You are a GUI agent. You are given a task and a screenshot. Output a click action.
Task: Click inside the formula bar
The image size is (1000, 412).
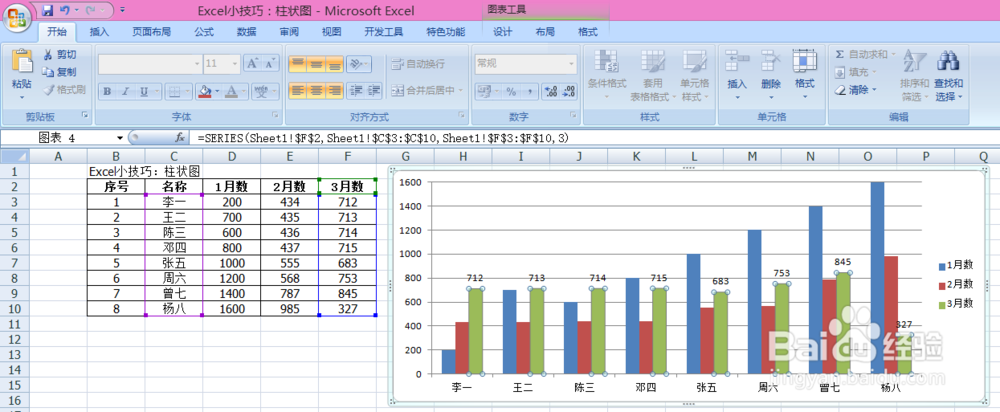[x=593, y=138]
